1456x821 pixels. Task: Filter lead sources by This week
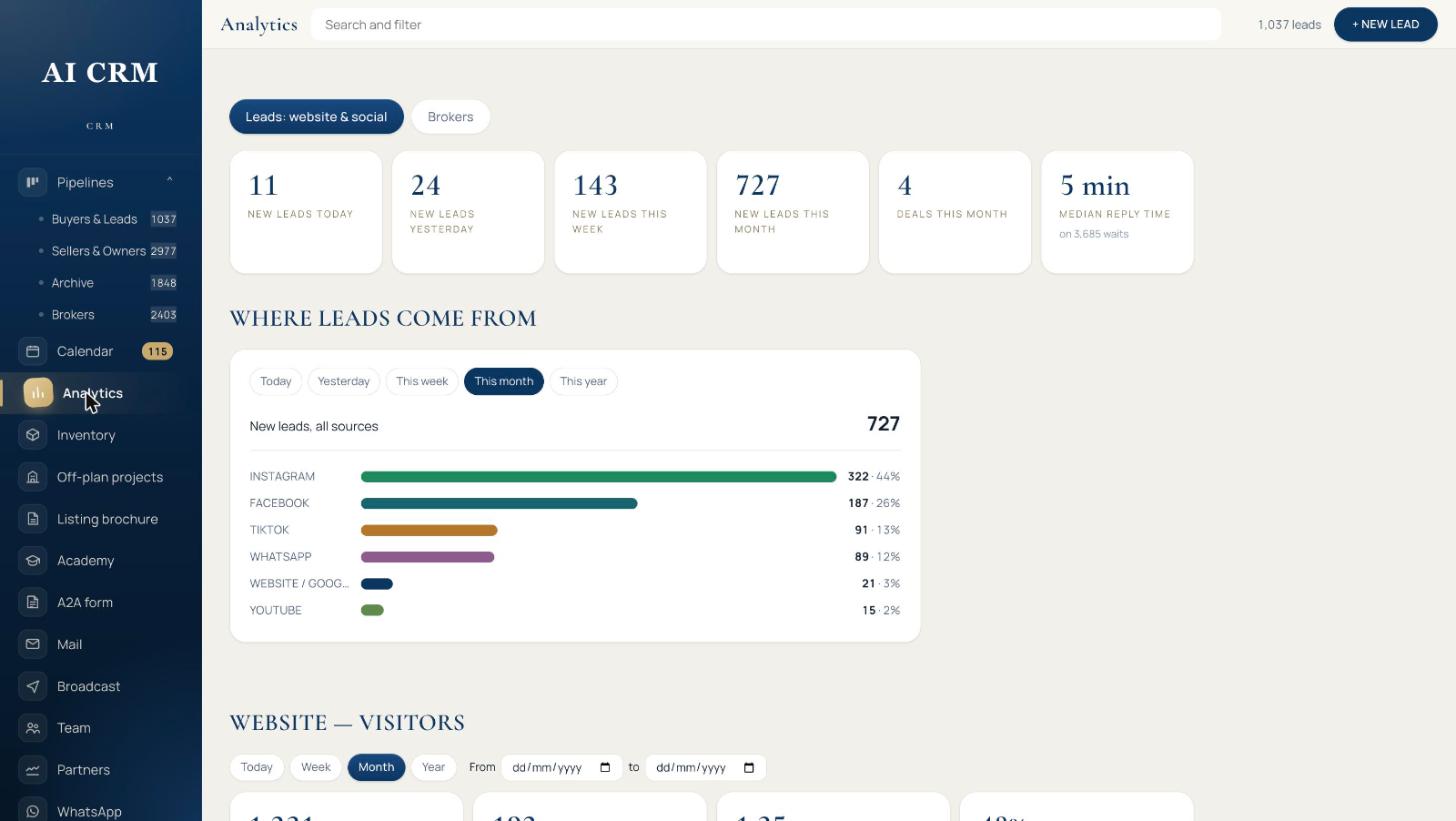point(422,381)
